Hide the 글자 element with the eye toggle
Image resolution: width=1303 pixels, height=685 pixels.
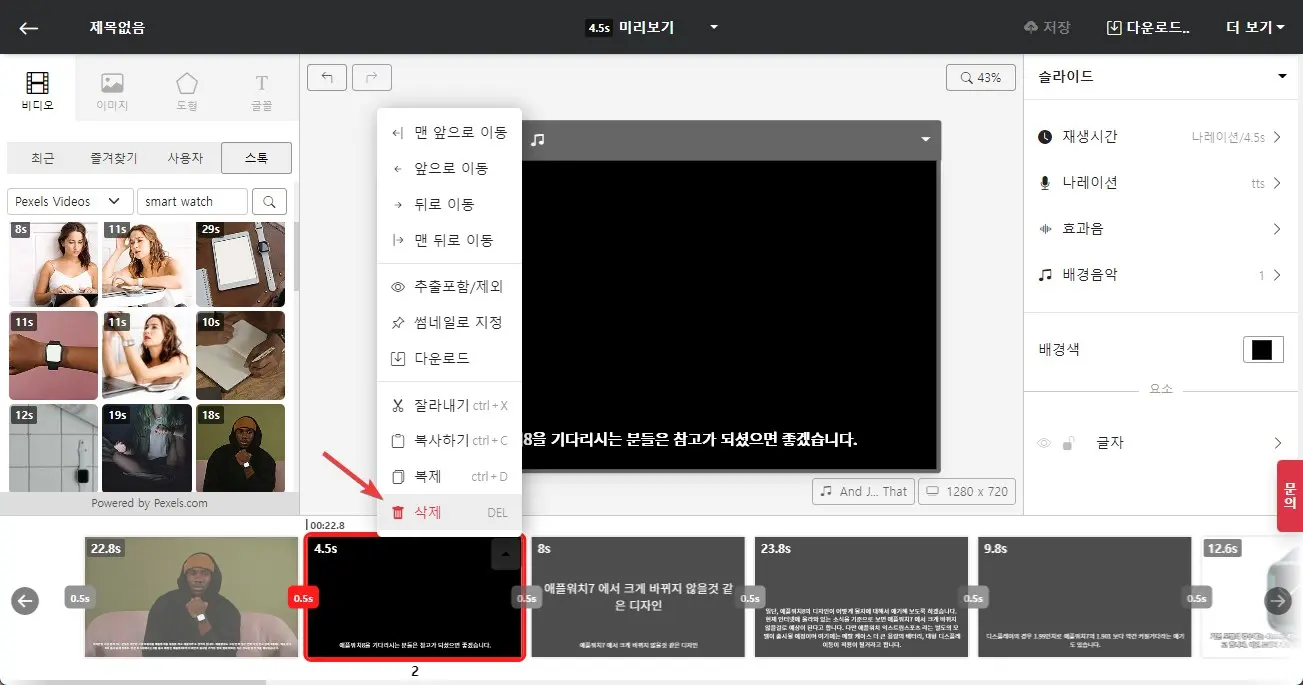coord(1043,443)
